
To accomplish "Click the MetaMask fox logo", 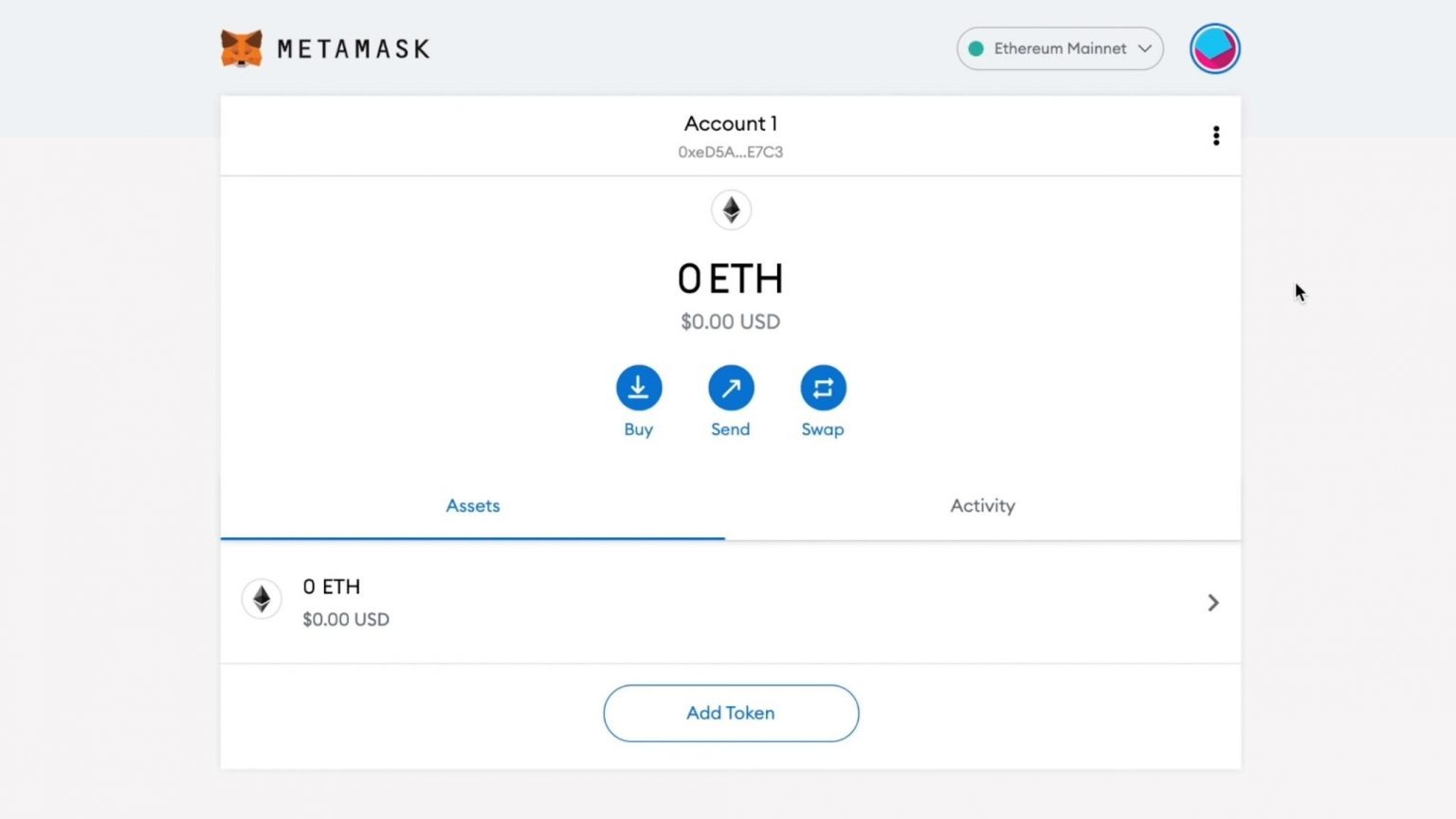I will [241, 48].
